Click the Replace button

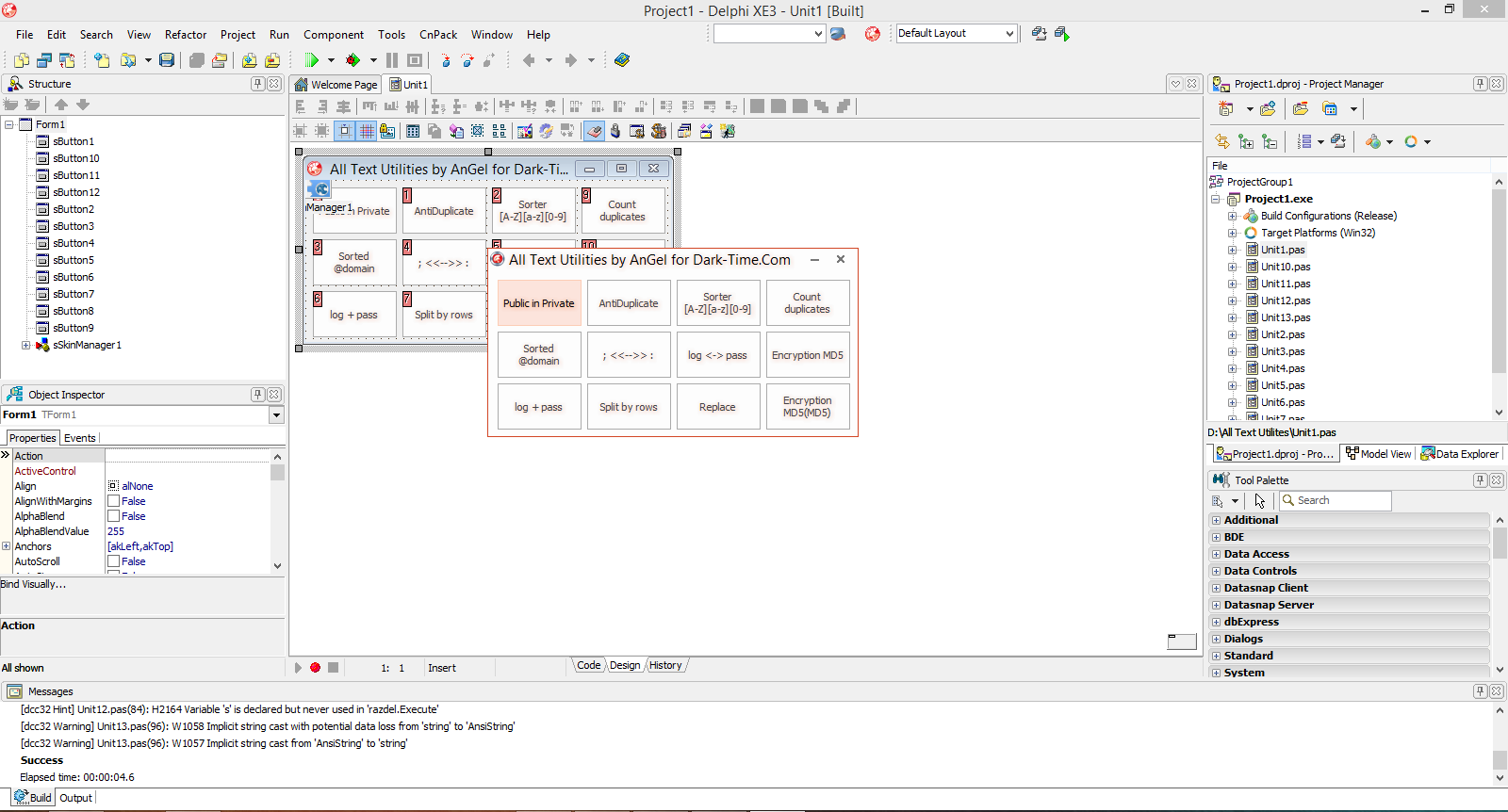[x=717, y=407]
